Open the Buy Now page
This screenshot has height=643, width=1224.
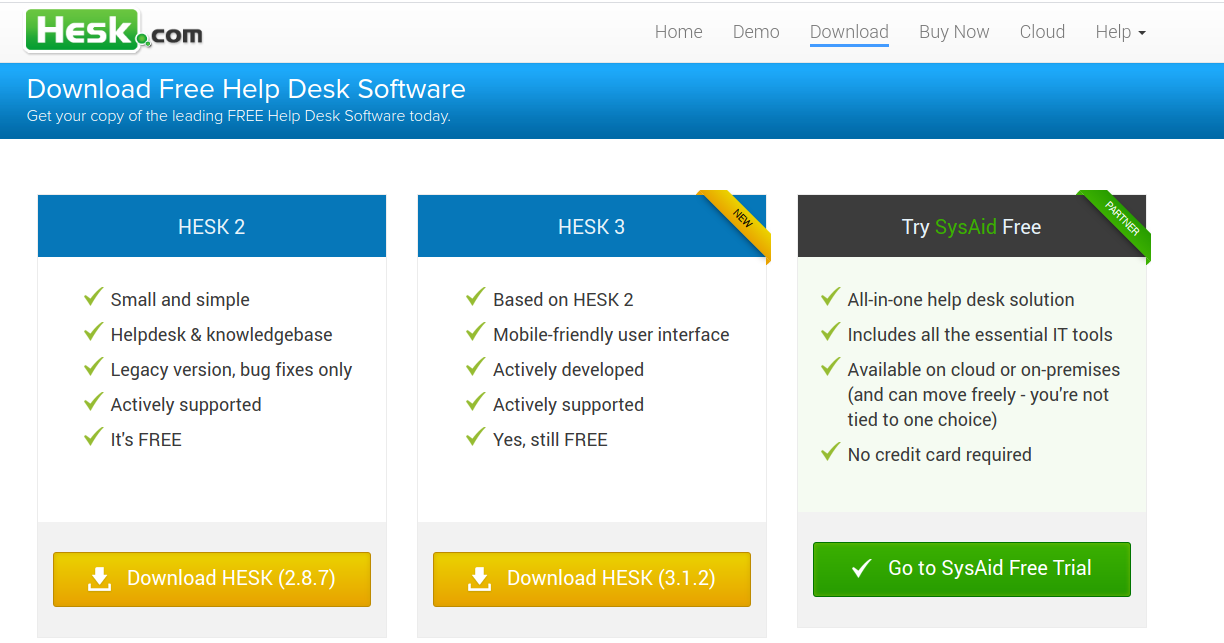click(x=954, y=32)
